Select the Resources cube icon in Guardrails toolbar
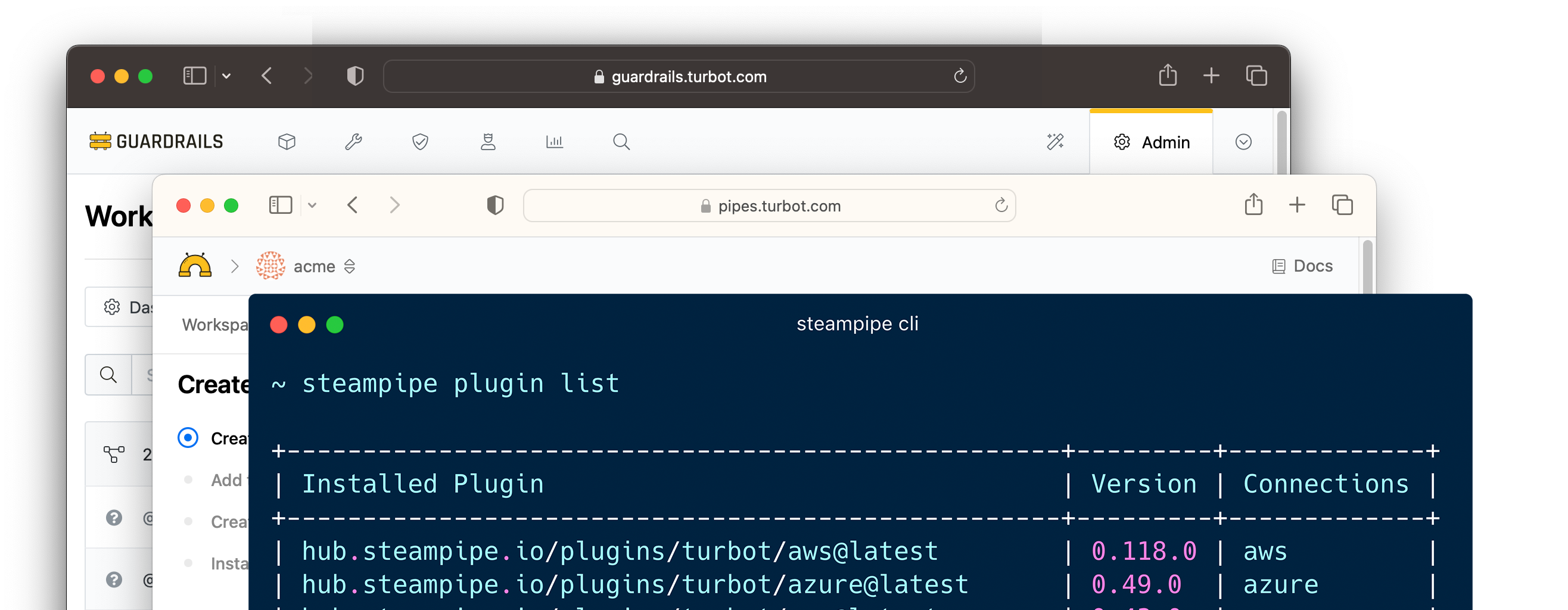This screenshot has height=610, width=1568. point(287,141)
